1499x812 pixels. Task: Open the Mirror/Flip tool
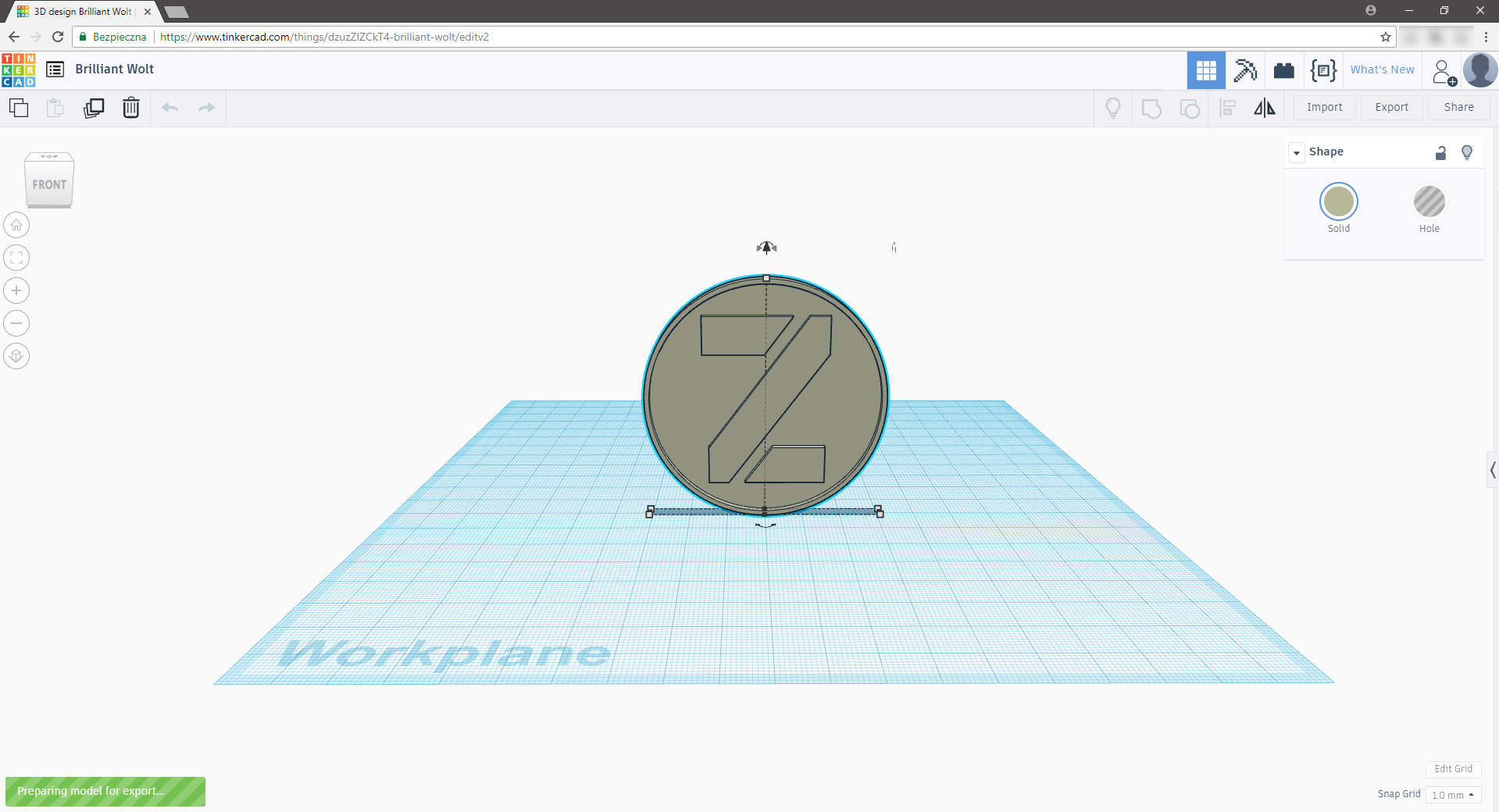(1264, 108)
